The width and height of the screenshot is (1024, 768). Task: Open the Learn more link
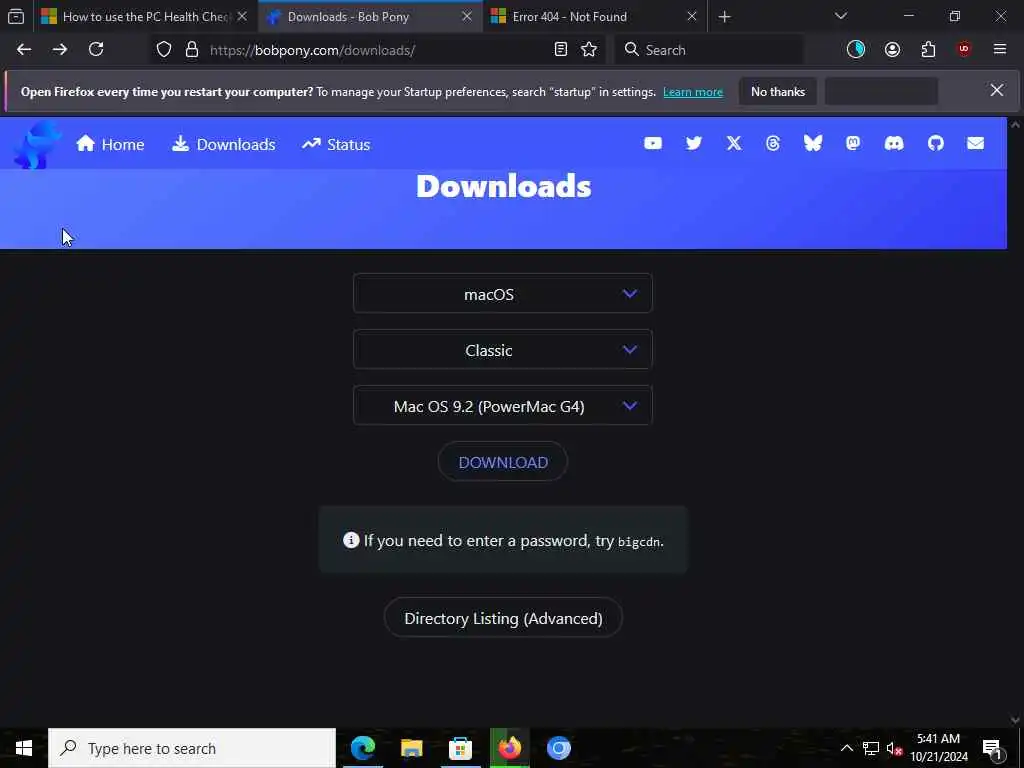pyautogui.click(x=693, y=92)
